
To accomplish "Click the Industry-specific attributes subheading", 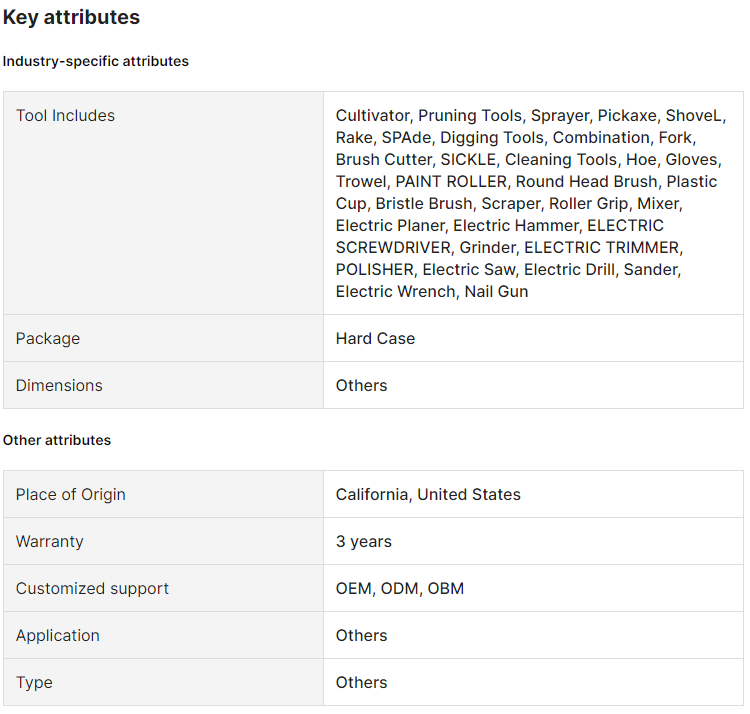I will tap(96, 61).
